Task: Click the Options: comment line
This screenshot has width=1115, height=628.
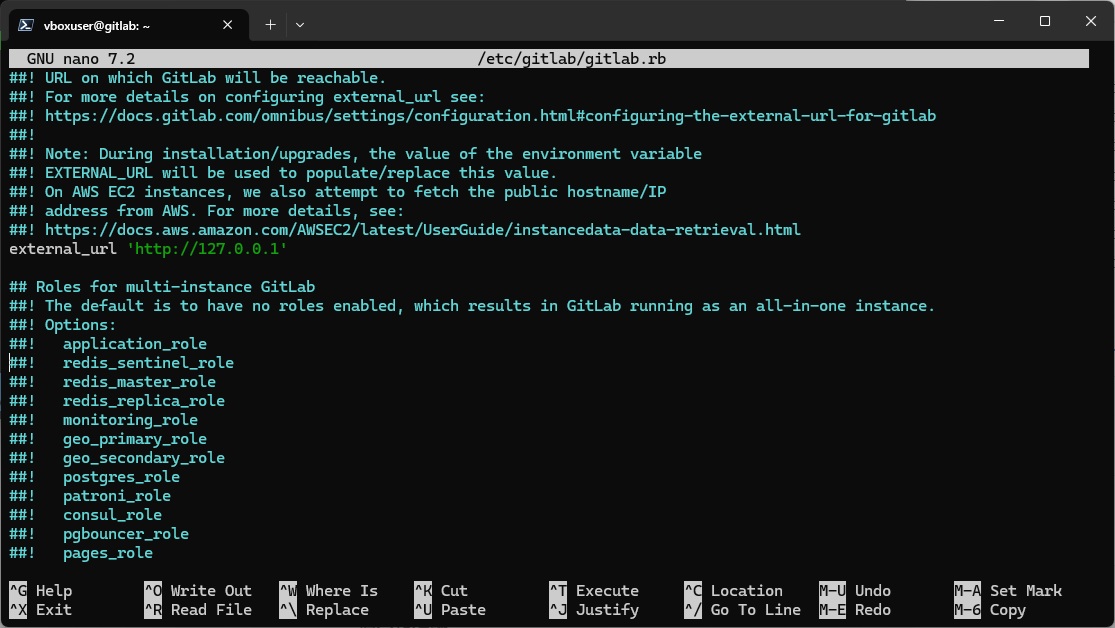Action: click(63, 325)
